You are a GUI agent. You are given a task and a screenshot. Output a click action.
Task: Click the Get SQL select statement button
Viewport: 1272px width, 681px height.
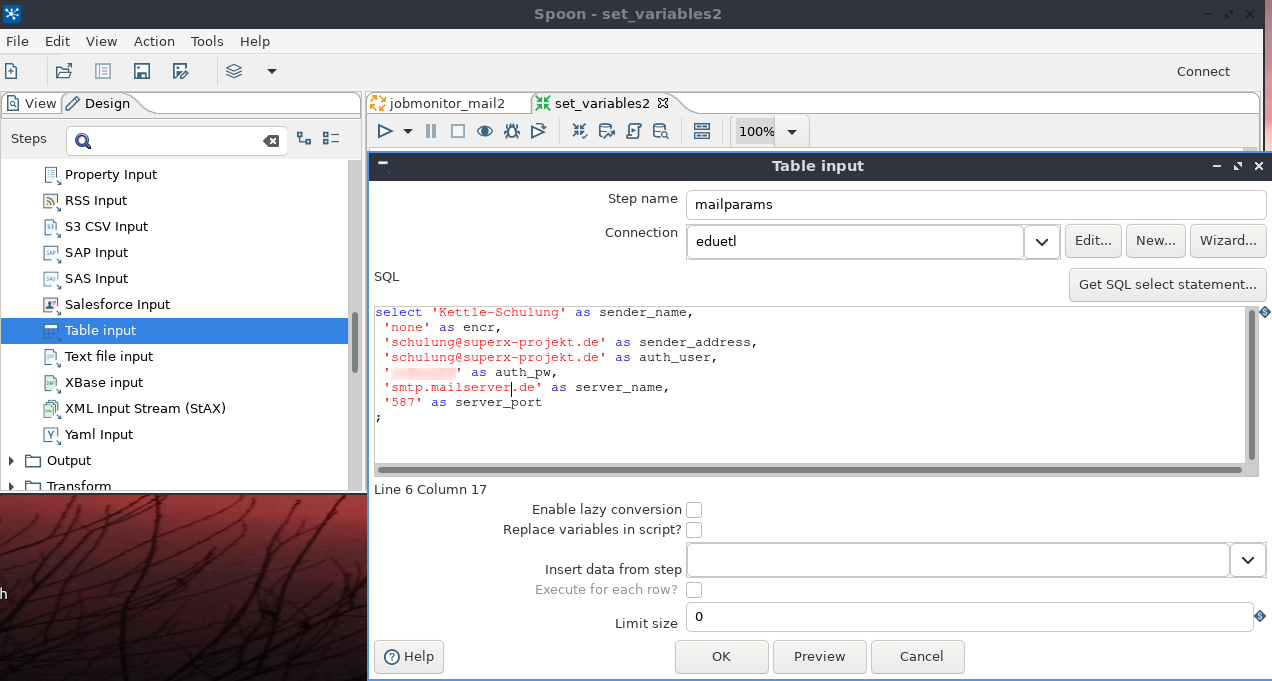[x=1167, y=284]
